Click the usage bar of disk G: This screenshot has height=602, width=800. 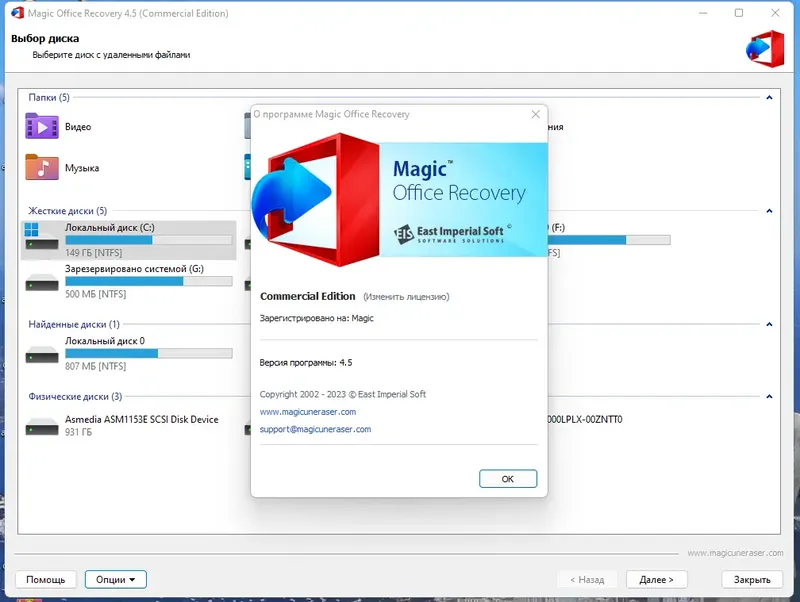(x=148, y=281)
